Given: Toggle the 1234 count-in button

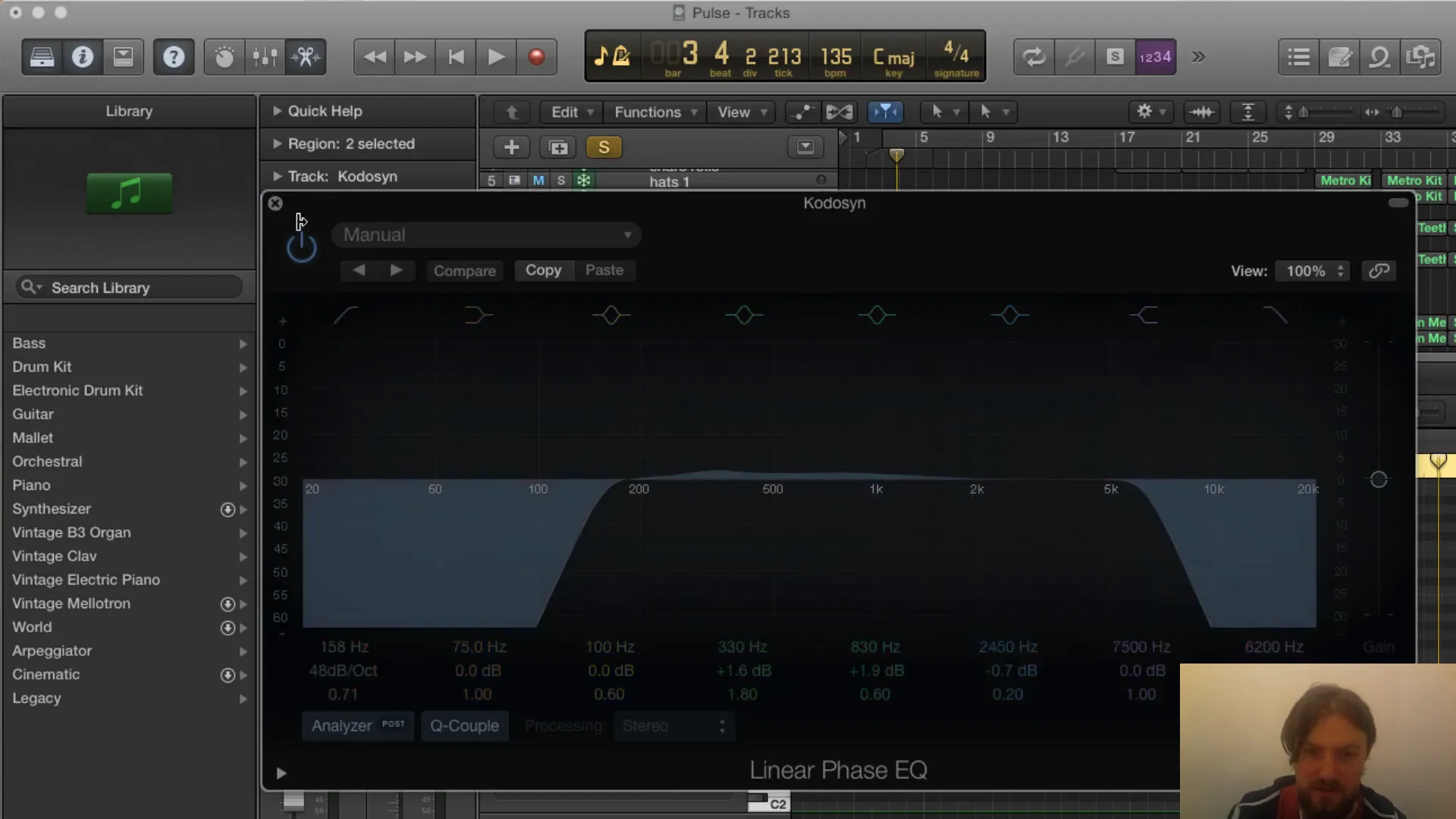Looking at the screenshot, I should tap(1155, 57).
